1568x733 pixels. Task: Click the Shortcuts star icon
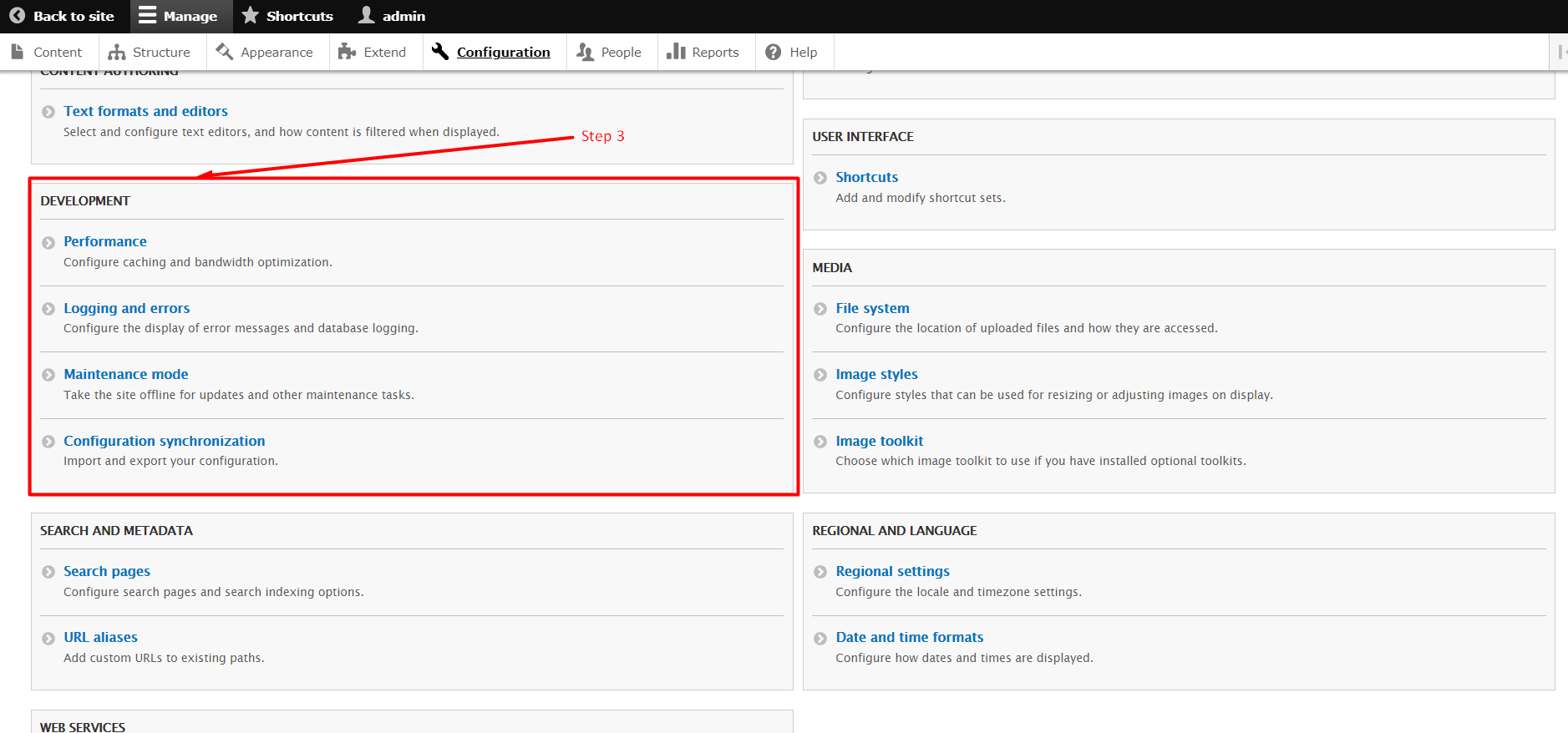coord(250,15)
